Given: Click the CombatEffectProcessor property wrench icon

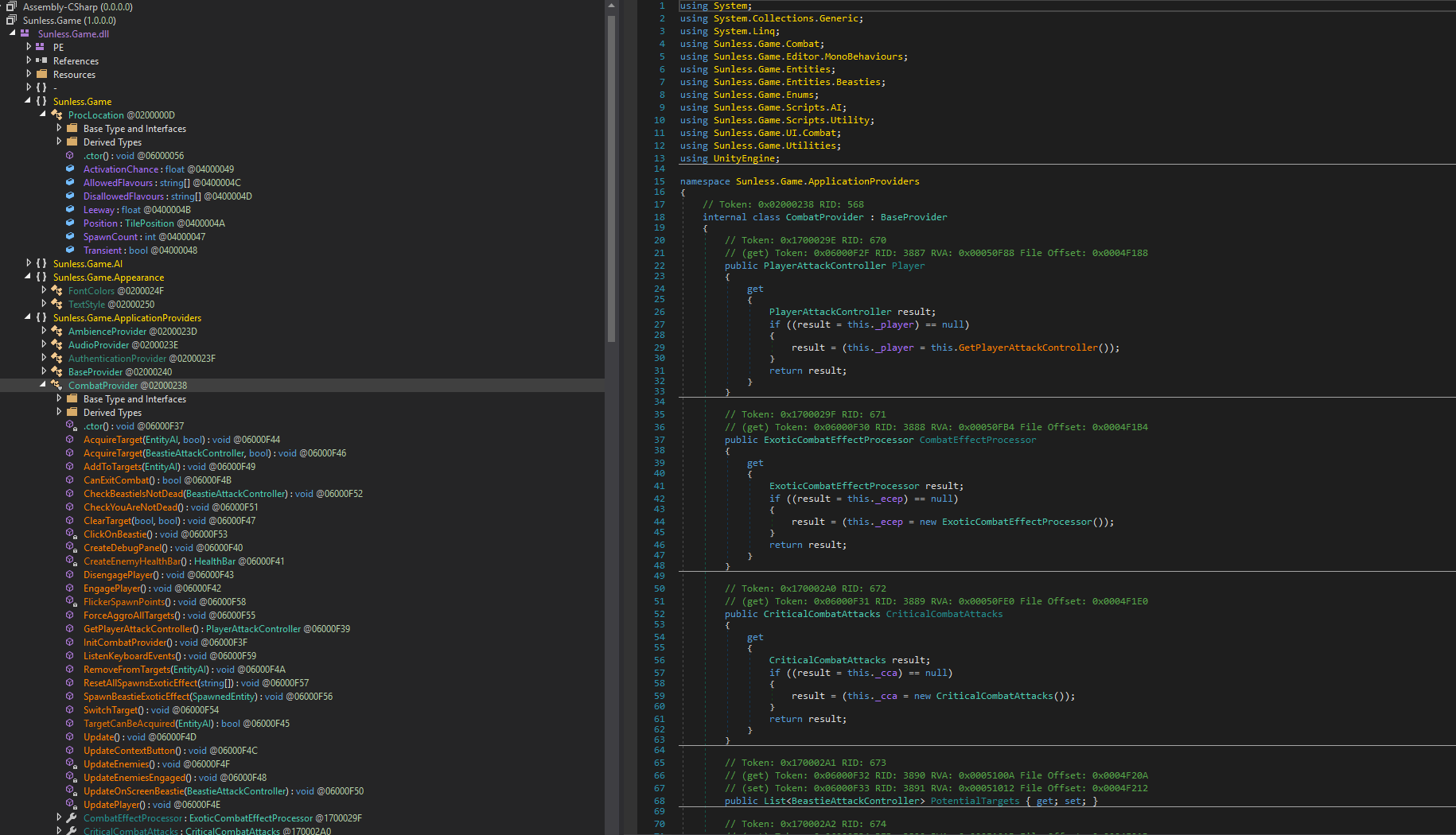Looking at the screenshot, I should pos(72,818).
